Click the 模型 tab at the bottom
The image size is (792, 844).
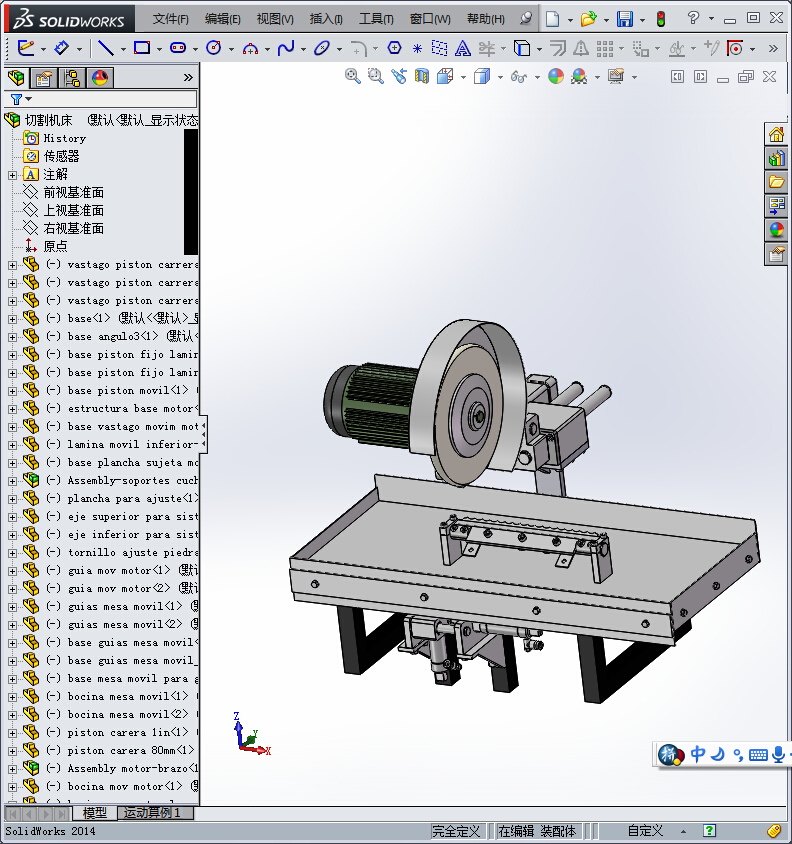pos(94,813)
